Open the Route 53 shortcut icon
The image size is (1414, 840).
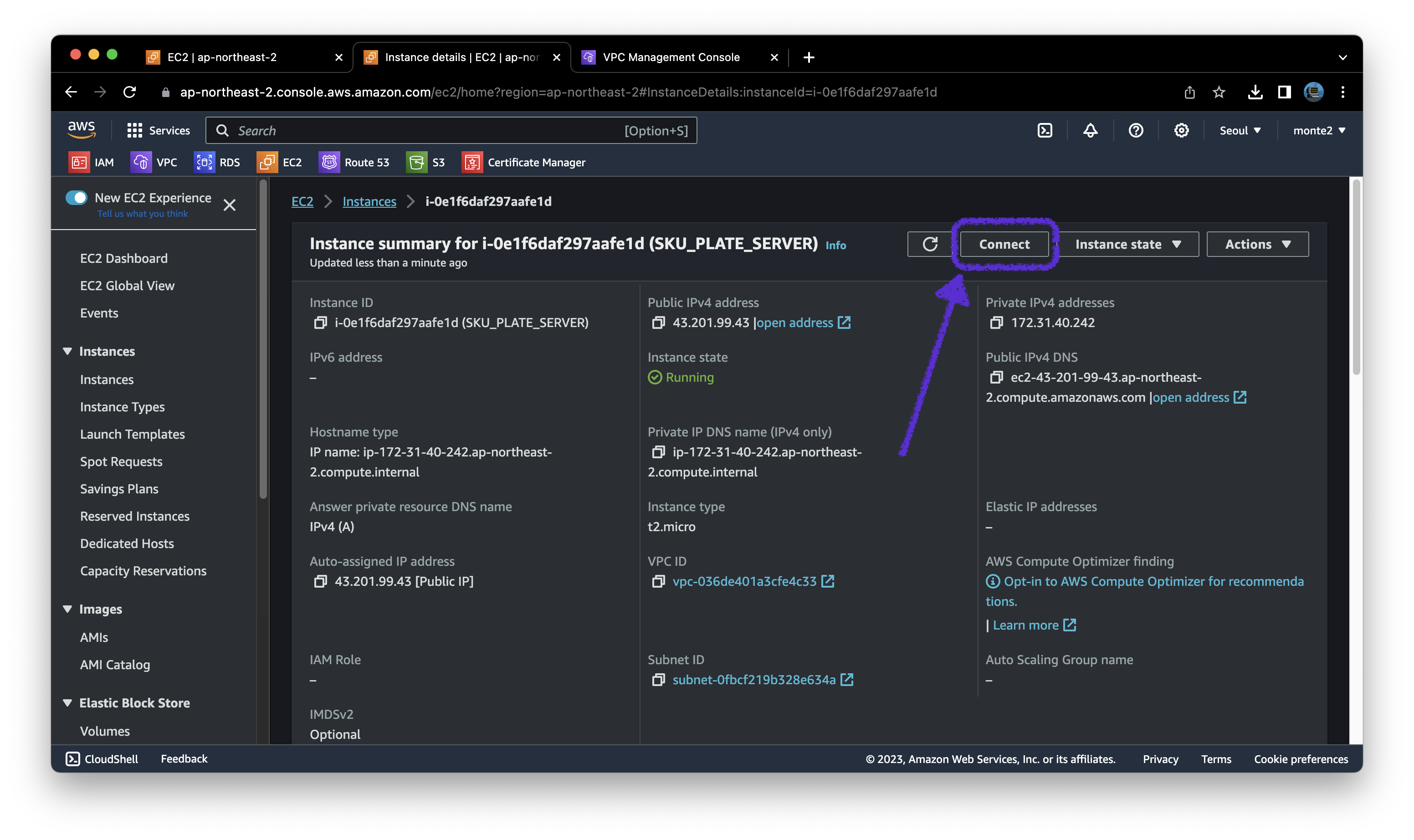329,163
